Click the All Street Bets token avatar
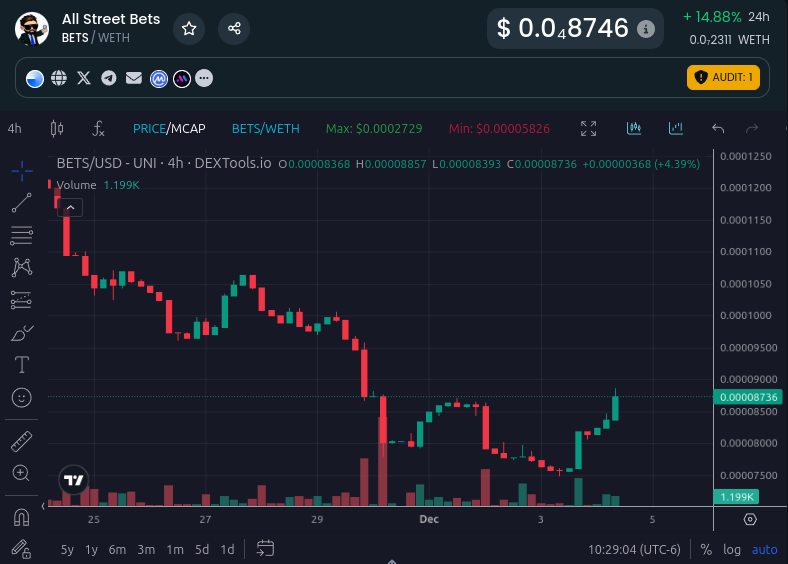The width and height of the screenshot is (788, 564). 32,29
